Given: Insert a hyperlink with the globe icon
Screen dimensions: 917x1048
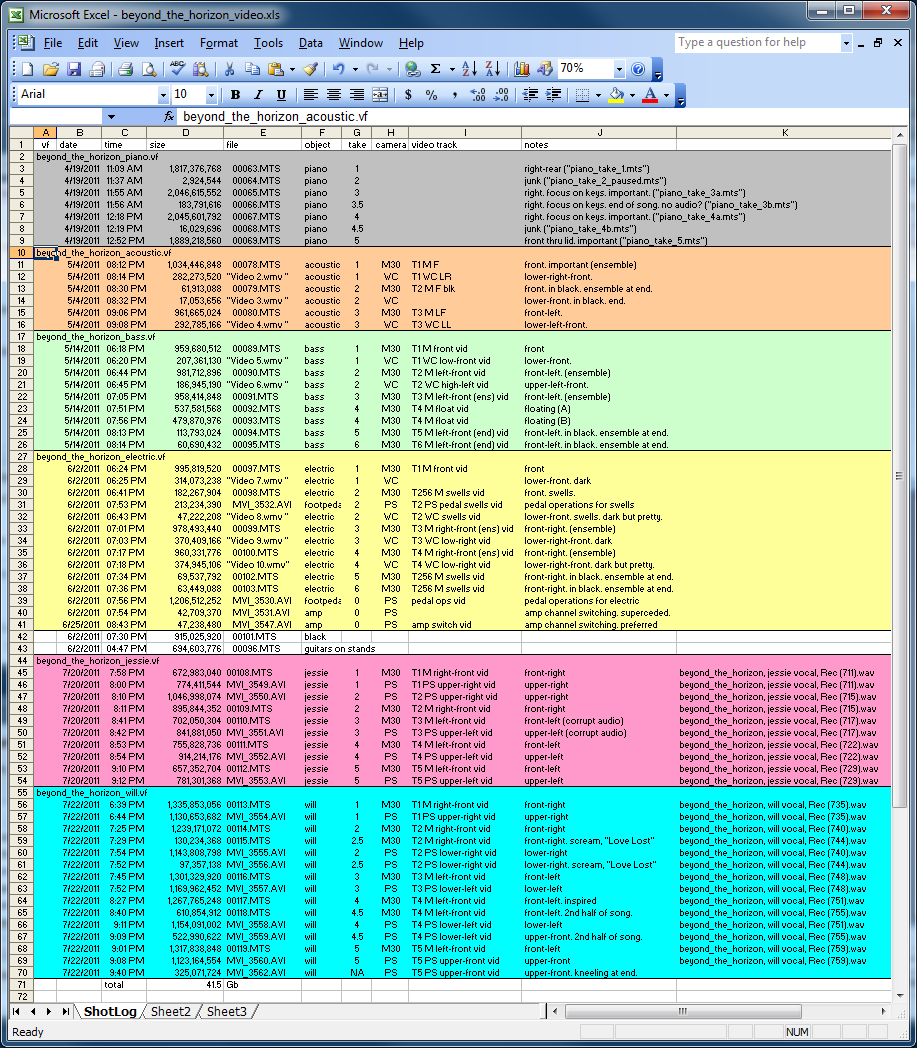Looking at the screenshot, I should click(x=412, y=69).
